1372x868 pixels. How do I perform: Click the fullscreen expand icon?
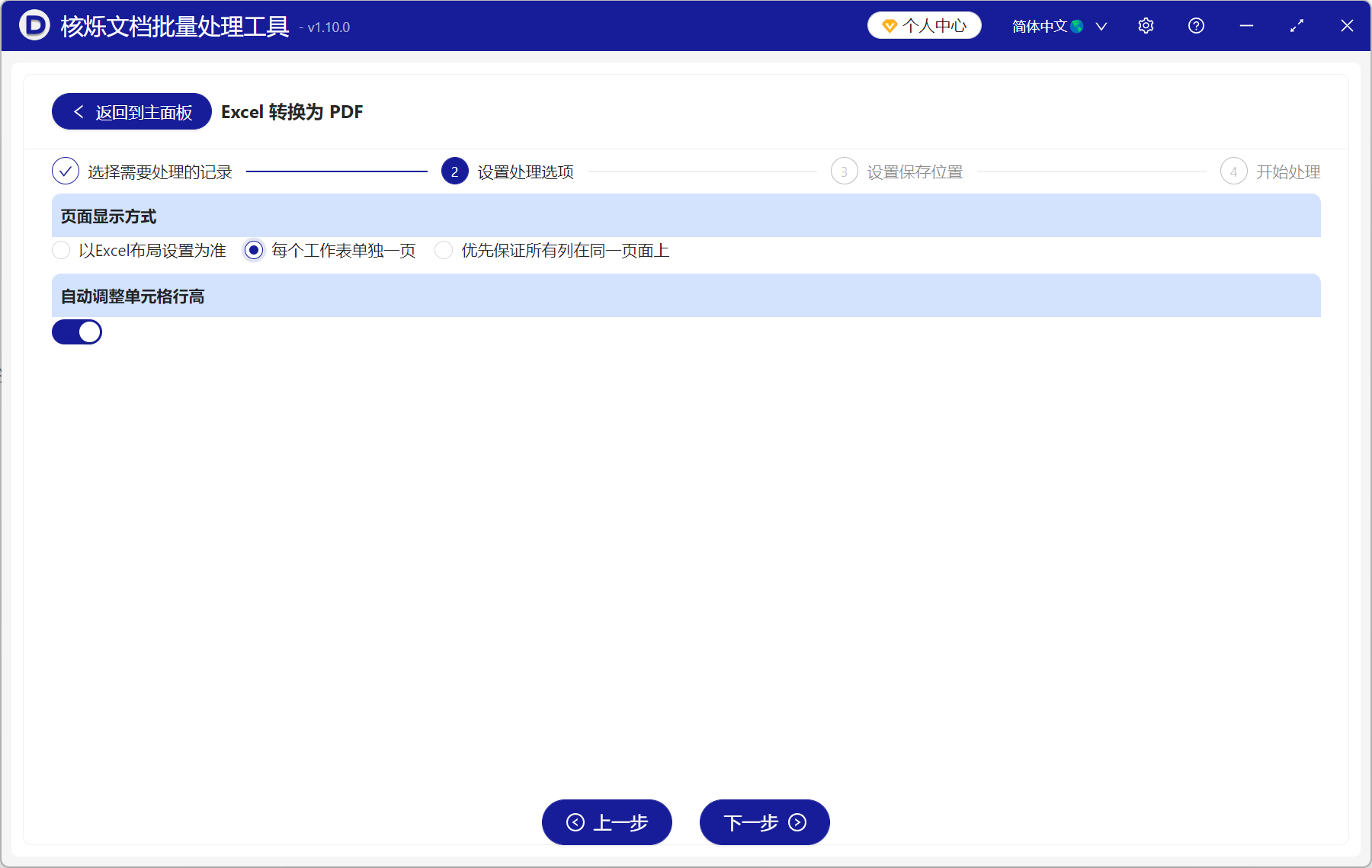tap(1297, 25)
